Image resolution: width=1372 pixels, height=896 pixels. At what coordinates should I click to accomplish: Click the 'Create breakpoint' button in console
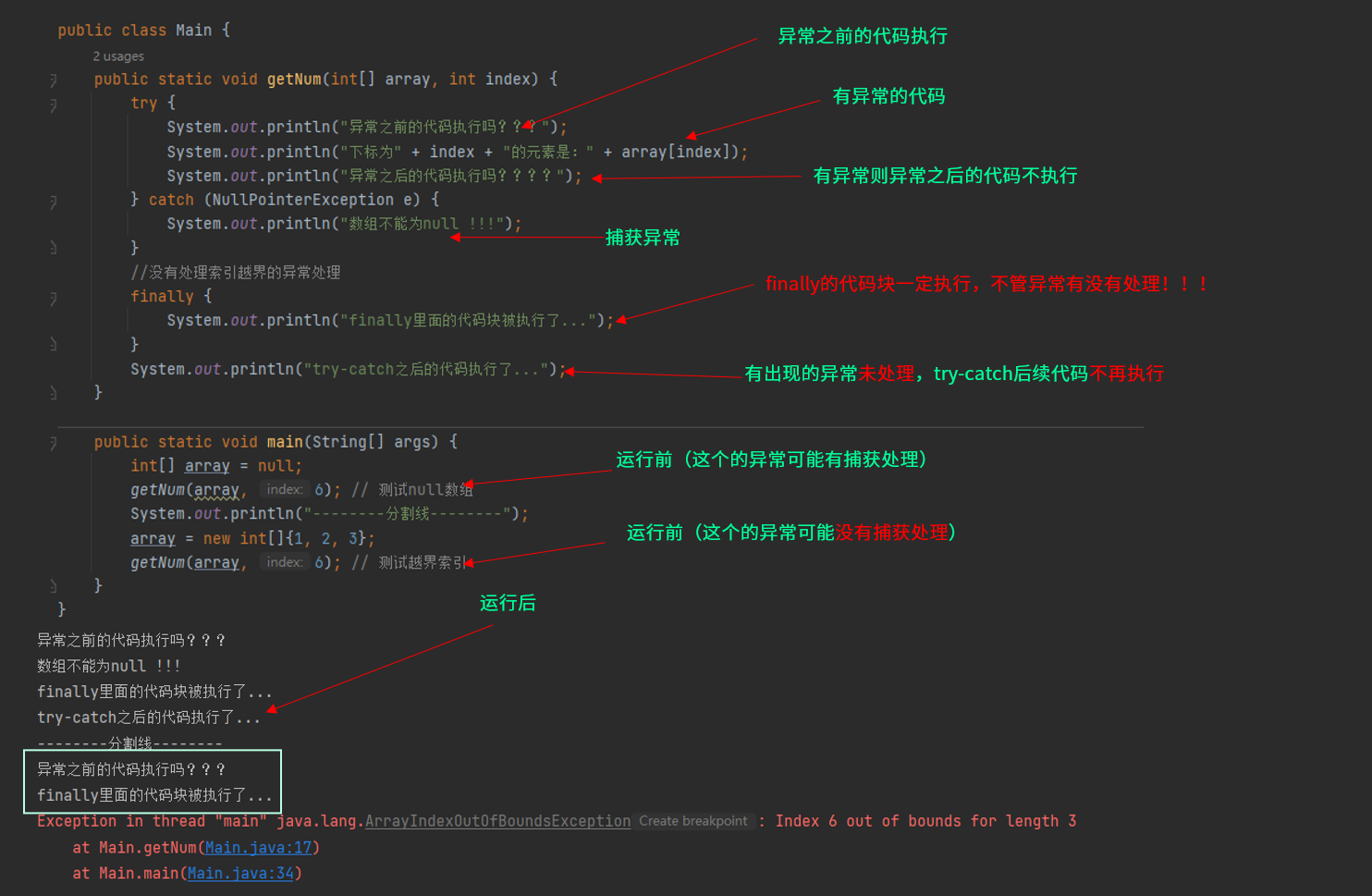point(692,821)
